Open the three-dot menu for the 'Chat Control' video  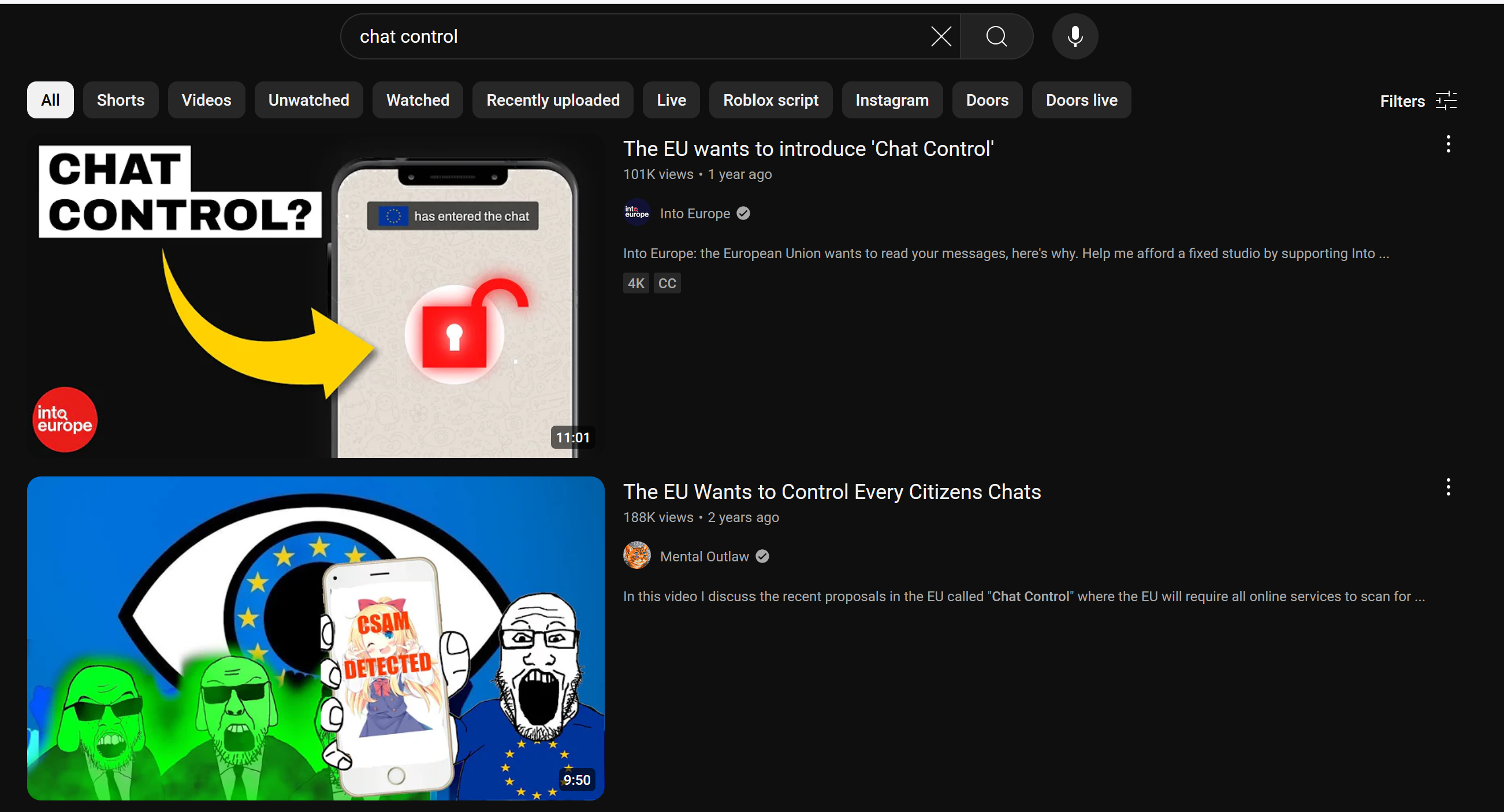(x=1448, y=144)
